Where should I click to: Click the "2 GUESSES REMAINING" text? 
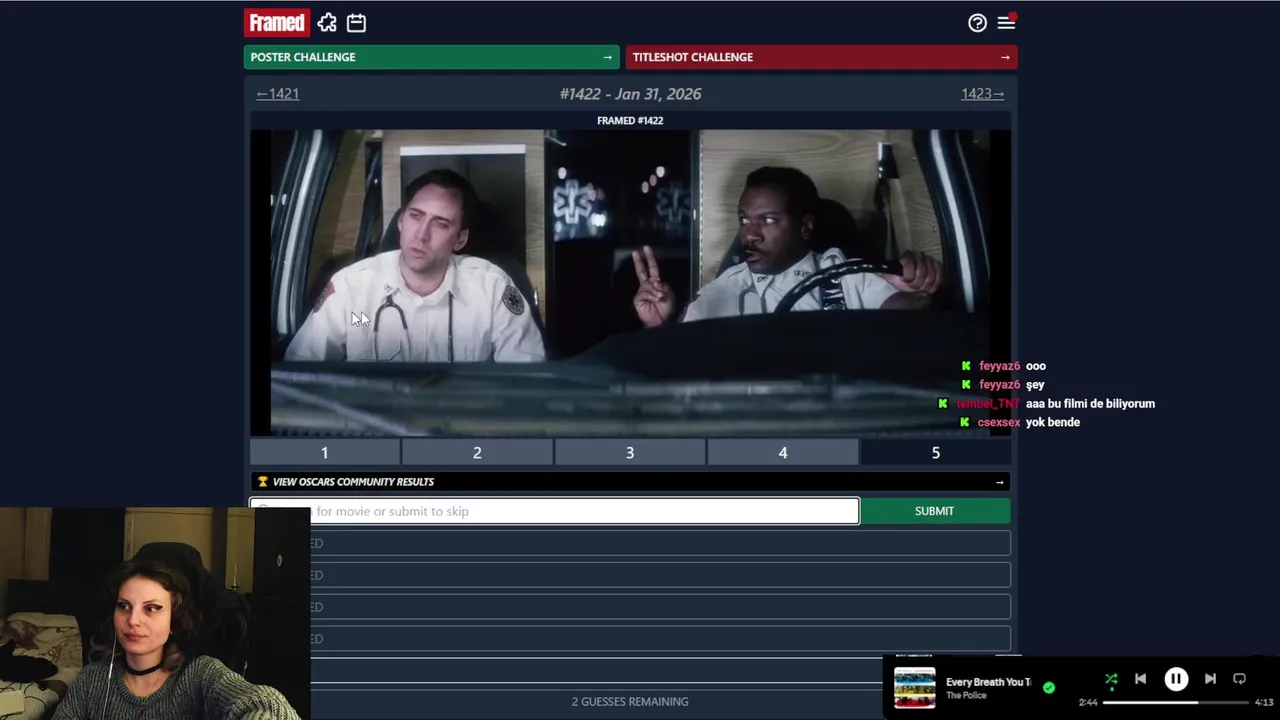pyautogui.click(x=630, y=702)
